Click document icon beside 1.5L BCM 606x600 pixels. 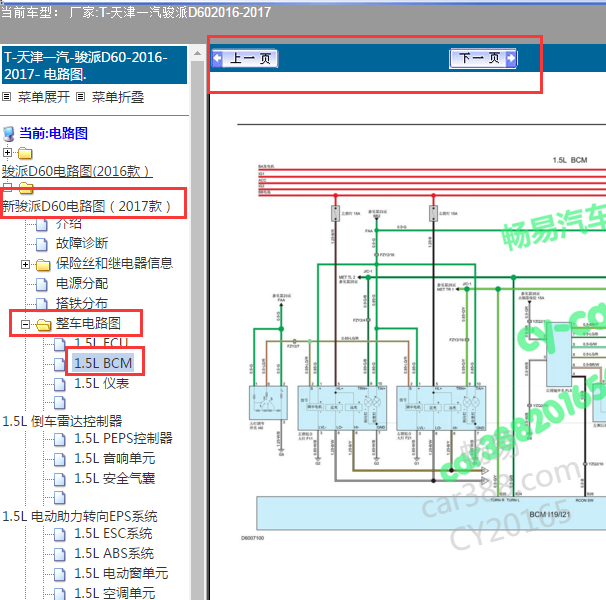(x=60, y=364)
